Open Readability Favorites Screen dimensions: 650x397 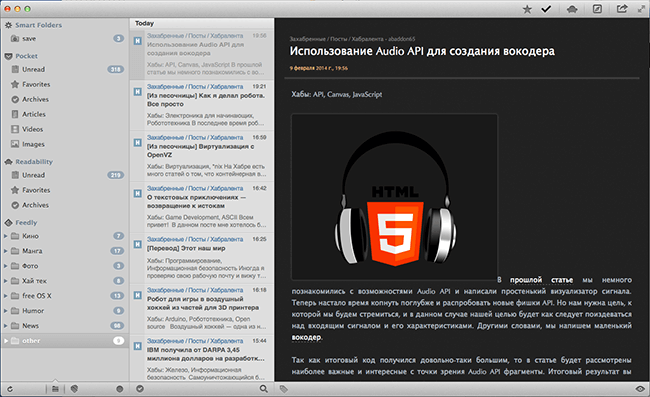[x=65, y=190]
